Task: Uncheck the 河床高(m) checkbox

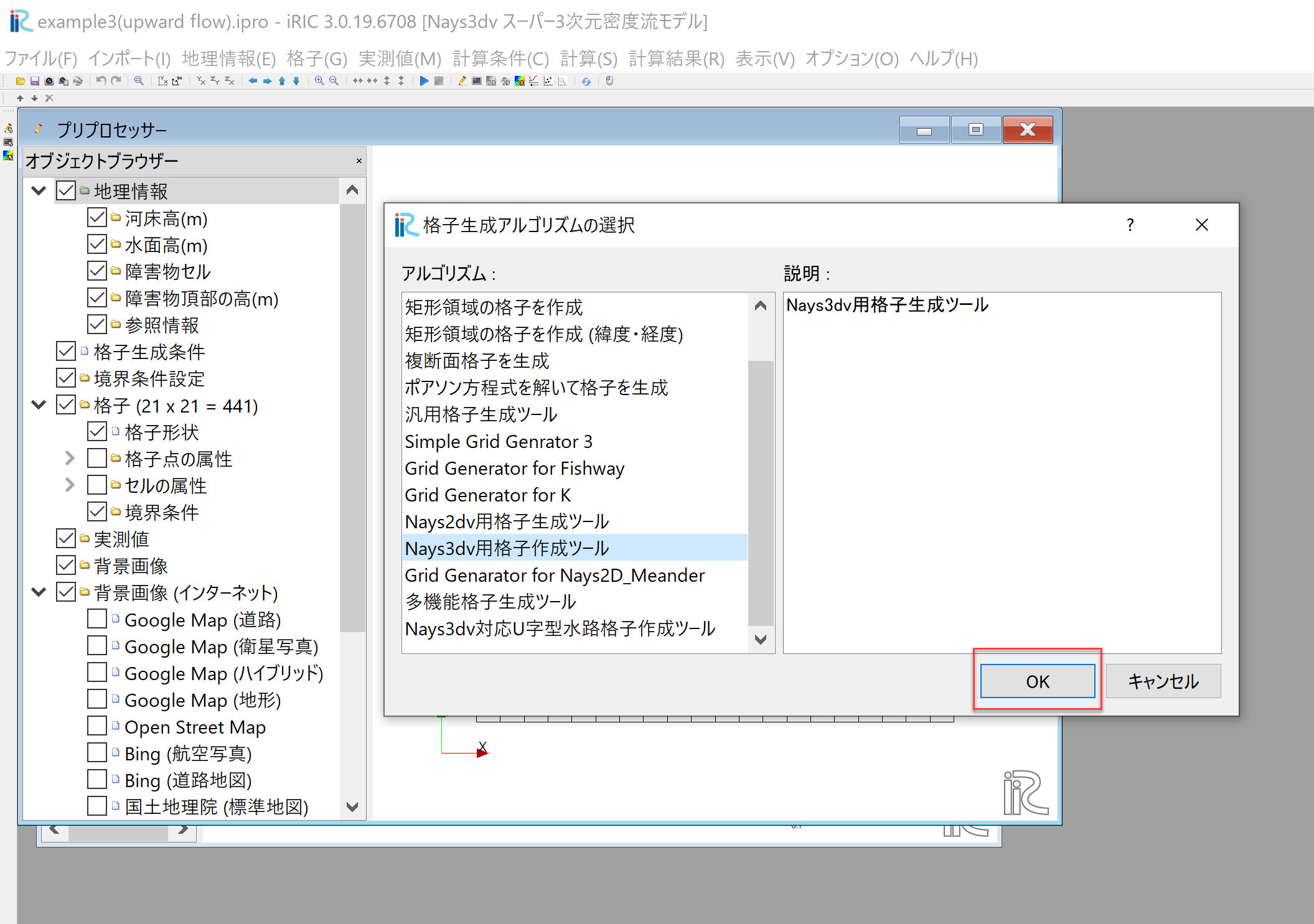Action: [x=97, y=218]
